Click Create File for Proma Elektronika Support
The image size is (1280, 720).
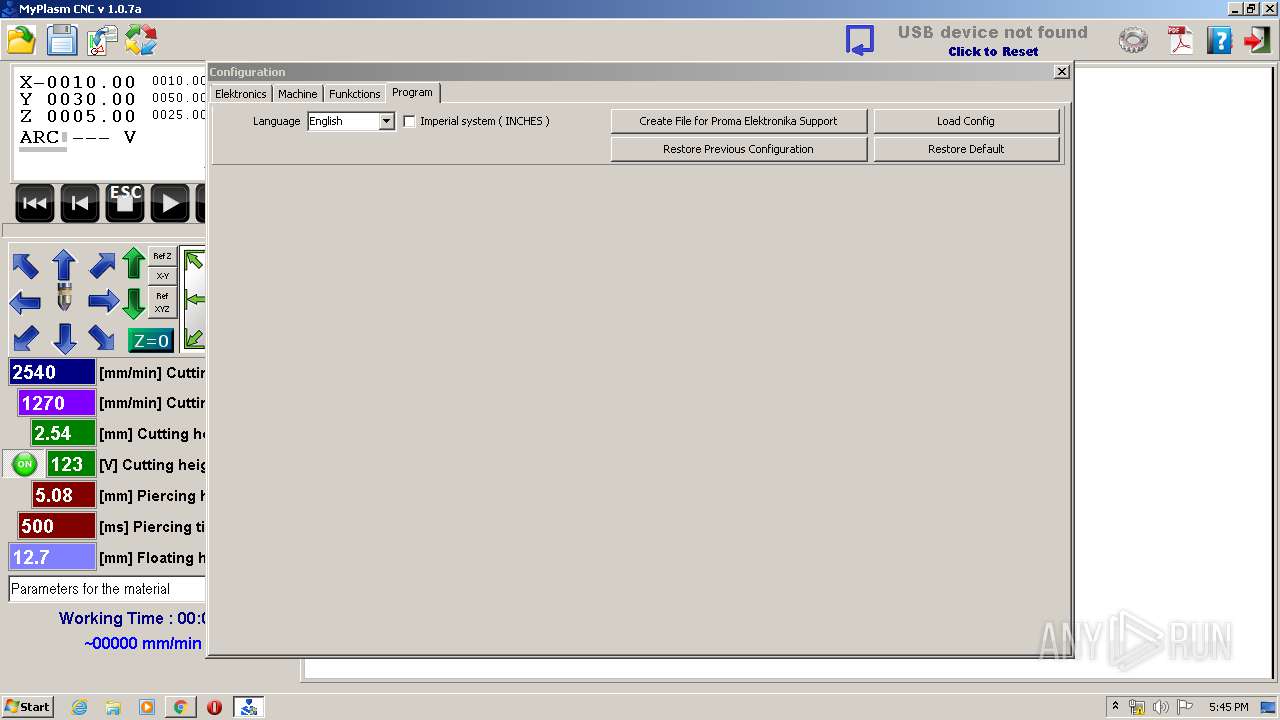738,121
